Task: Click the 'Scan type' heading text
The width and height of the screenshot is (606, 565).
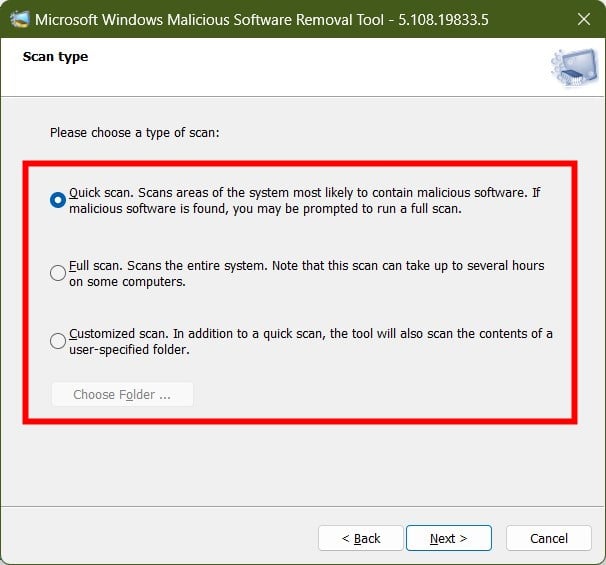Action: (x=55, y=57)
